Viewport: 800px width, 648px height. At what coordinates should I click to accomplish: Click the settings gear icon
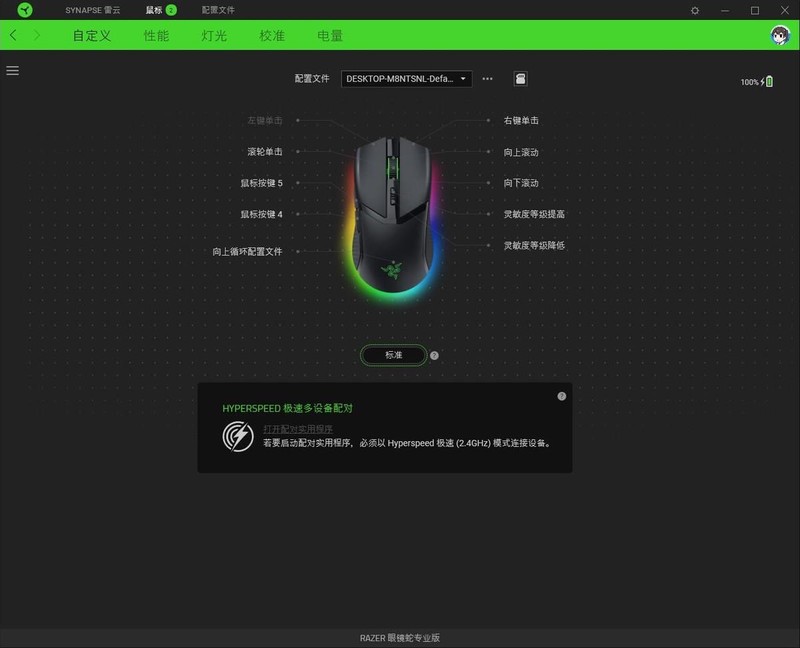point(694,9)
